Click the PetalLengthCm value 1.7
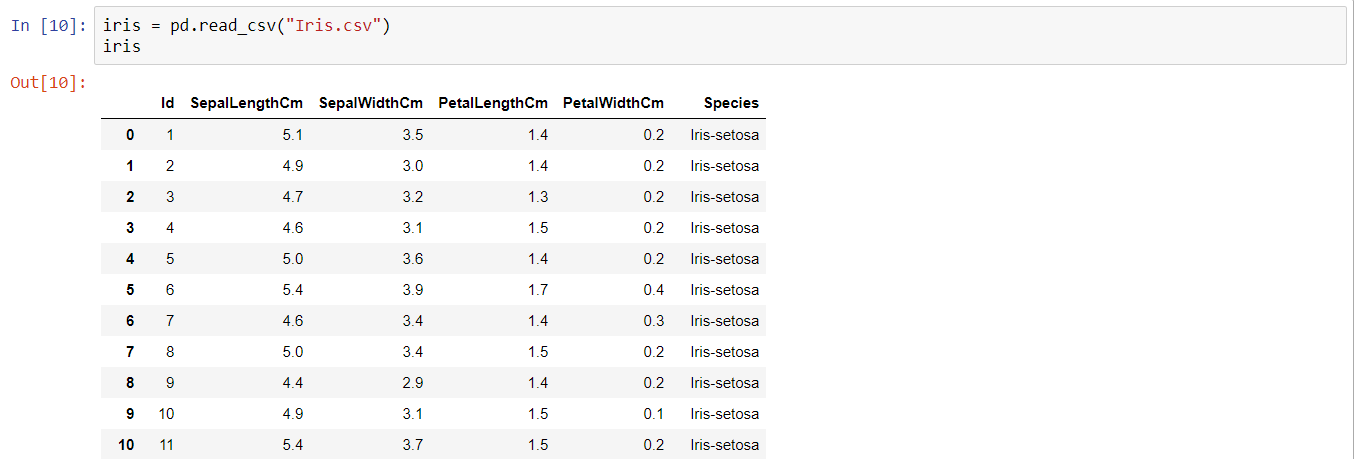This screenshot has height=459, width=1357. coord(538,290)
